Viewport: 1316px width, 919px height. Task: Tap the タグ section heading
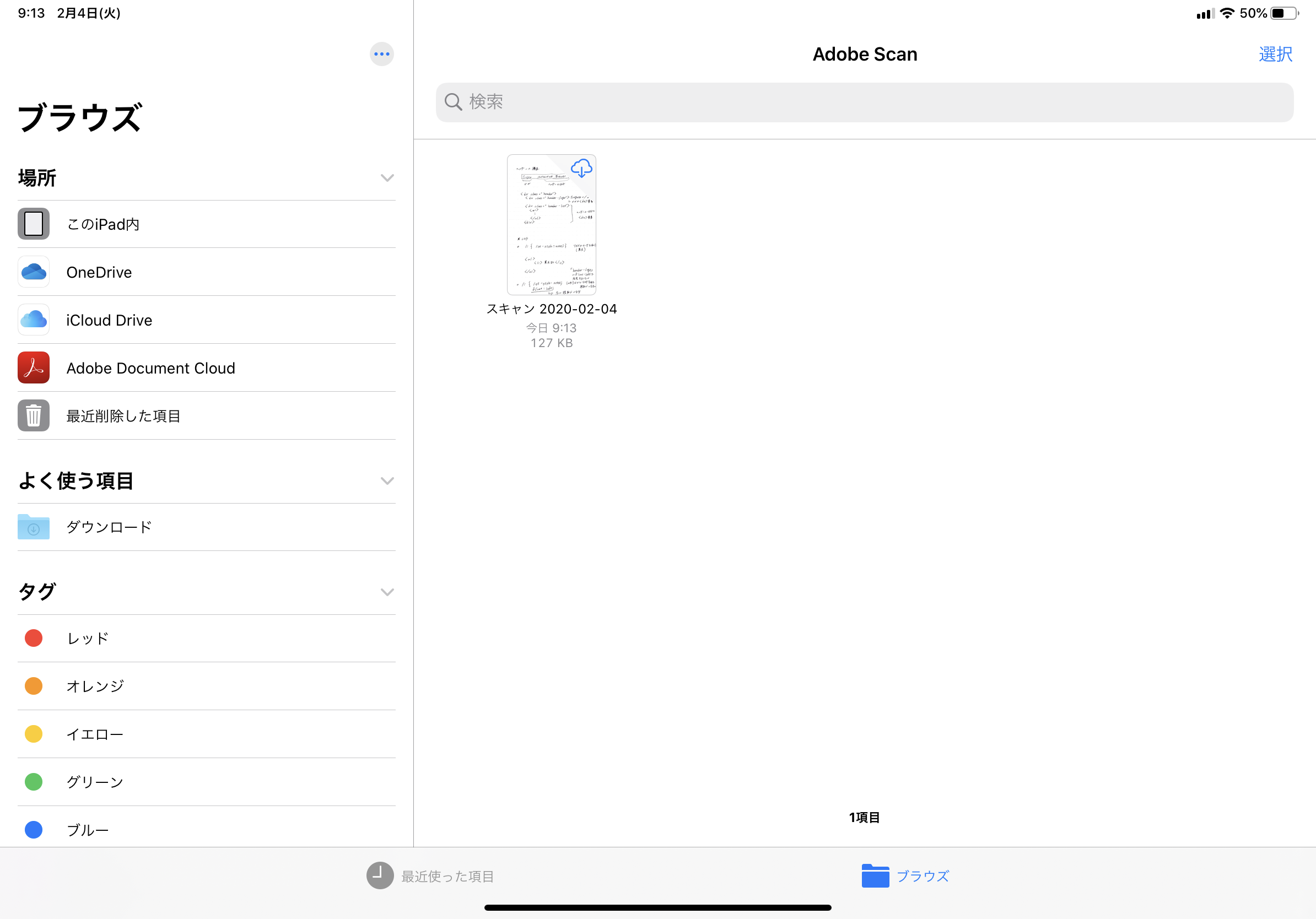point(37,592)
